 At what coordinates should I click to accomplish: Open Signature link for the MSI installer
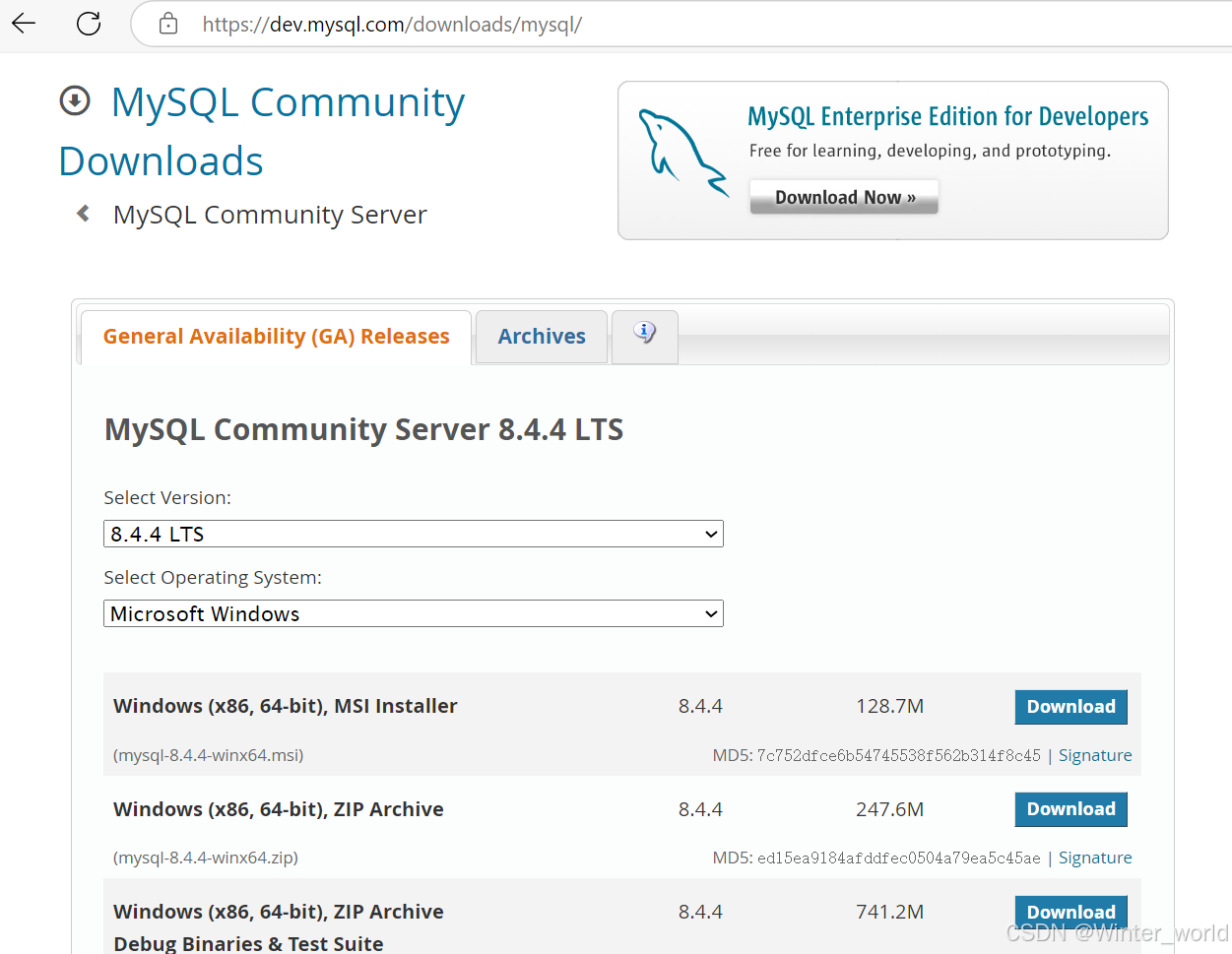pos(1095,755)
